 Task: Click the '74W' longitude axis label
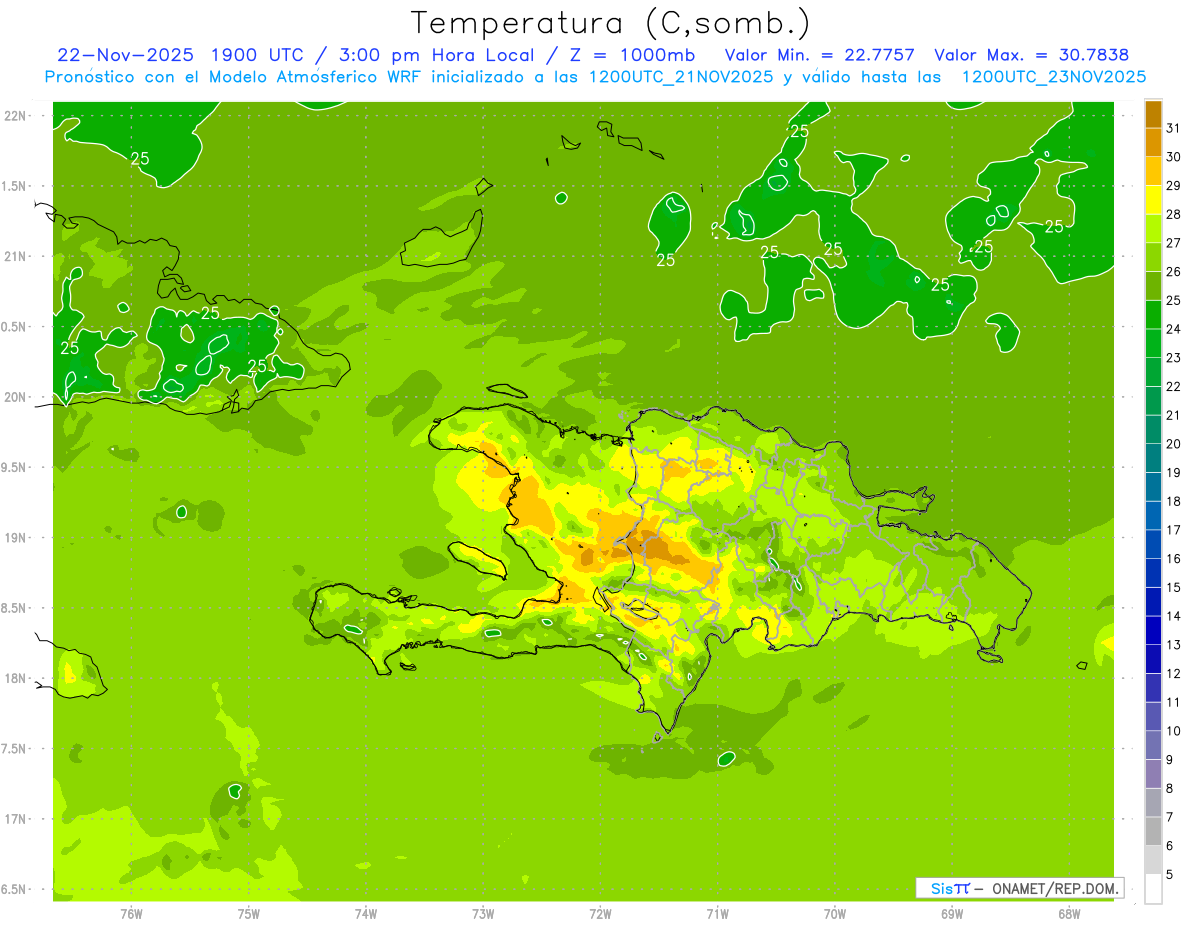366,914
